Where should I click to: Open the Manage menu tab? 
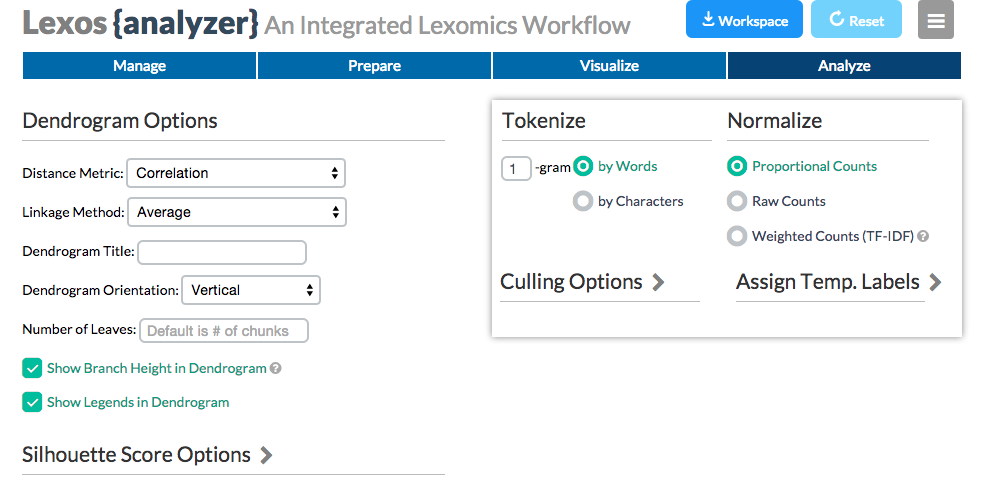tap(139, 66)
